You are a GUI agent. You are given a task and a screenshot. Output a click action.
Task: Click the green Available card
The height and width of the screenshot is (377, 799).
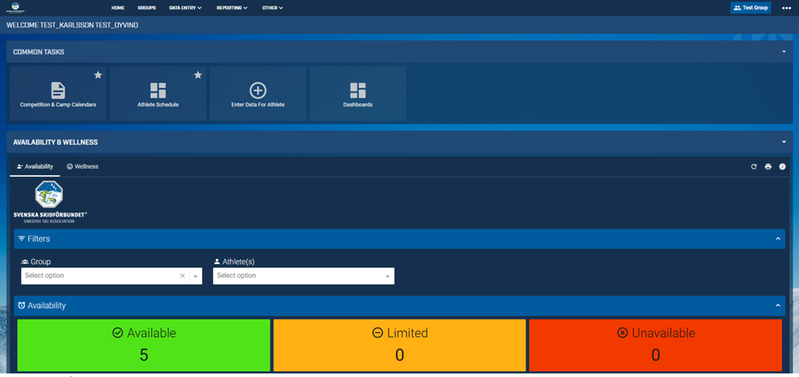tap(144, 345)
